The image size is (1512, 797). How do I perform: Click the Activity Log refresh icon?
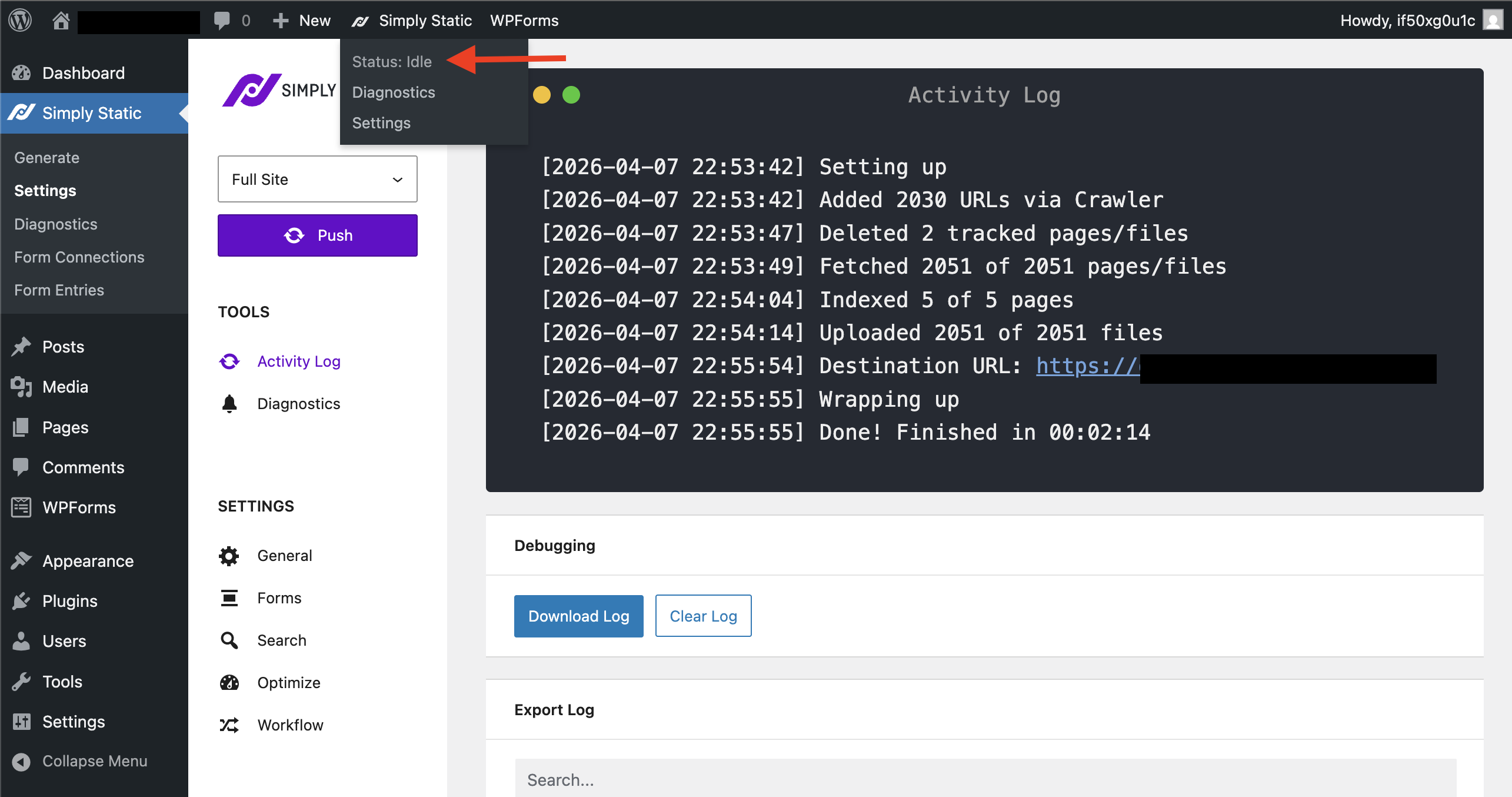(x=229, y=361)
